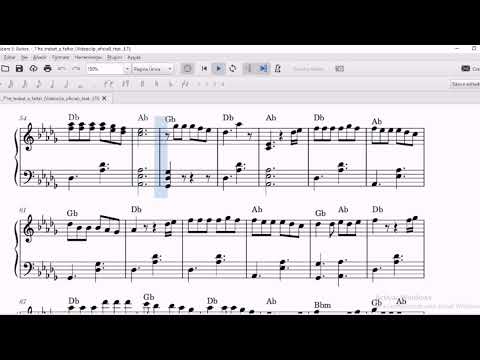Redo the last undone action
480x360 pixels.
click(x=76, y=69)
